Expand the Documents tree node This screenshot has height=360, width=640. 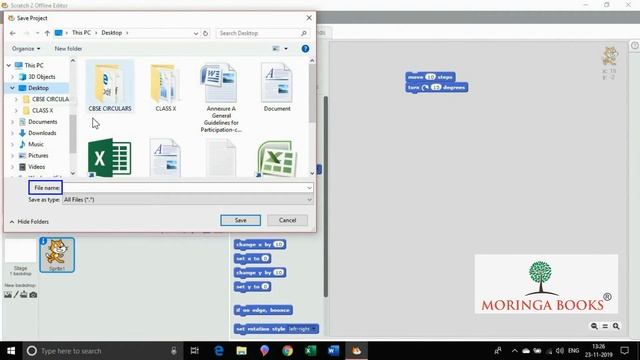point(12,122)
